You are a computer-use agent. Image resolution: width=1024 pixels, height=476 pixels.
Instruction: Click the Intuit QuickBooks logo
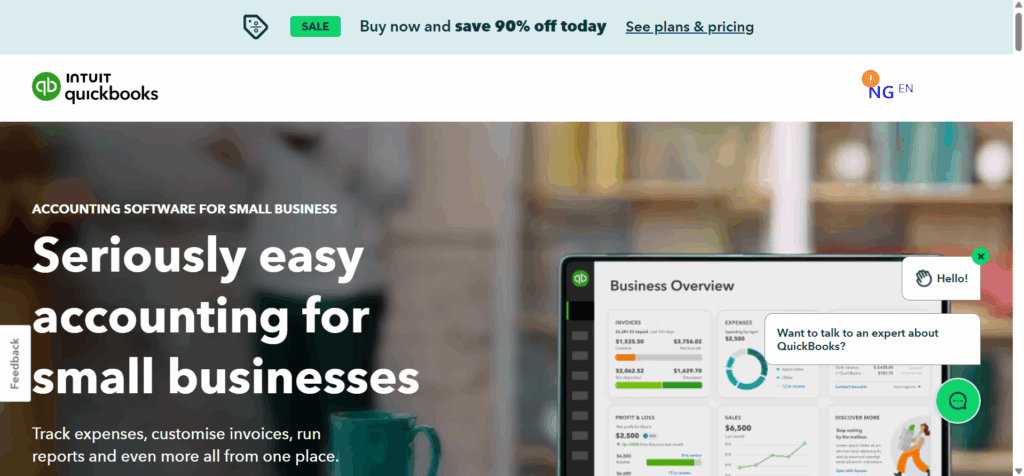[95, 87]
